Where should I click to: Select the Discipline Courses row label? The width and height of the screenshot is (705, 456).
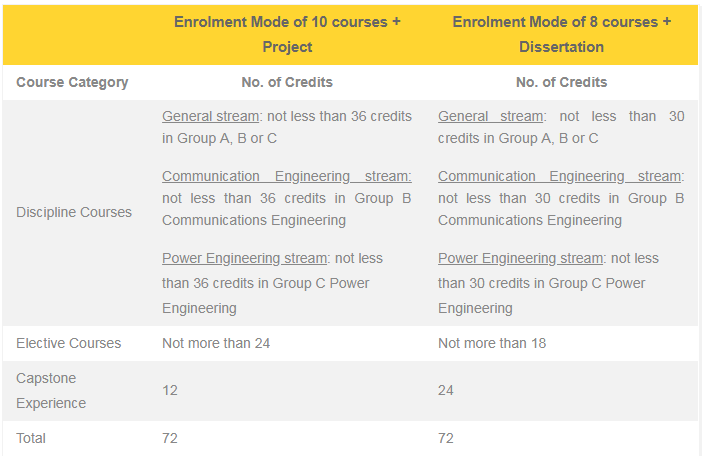point(74,212)
